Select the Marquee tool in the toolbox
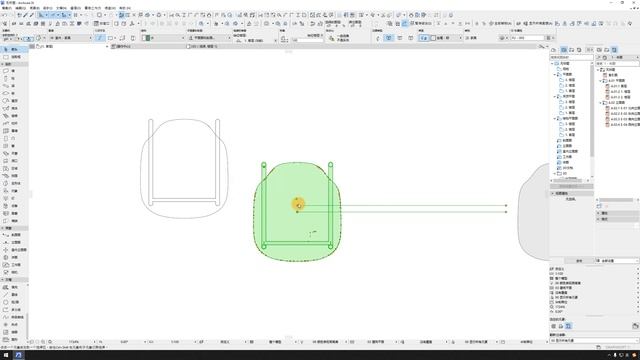This screenshot has height=360, width=640. [14, 57]
